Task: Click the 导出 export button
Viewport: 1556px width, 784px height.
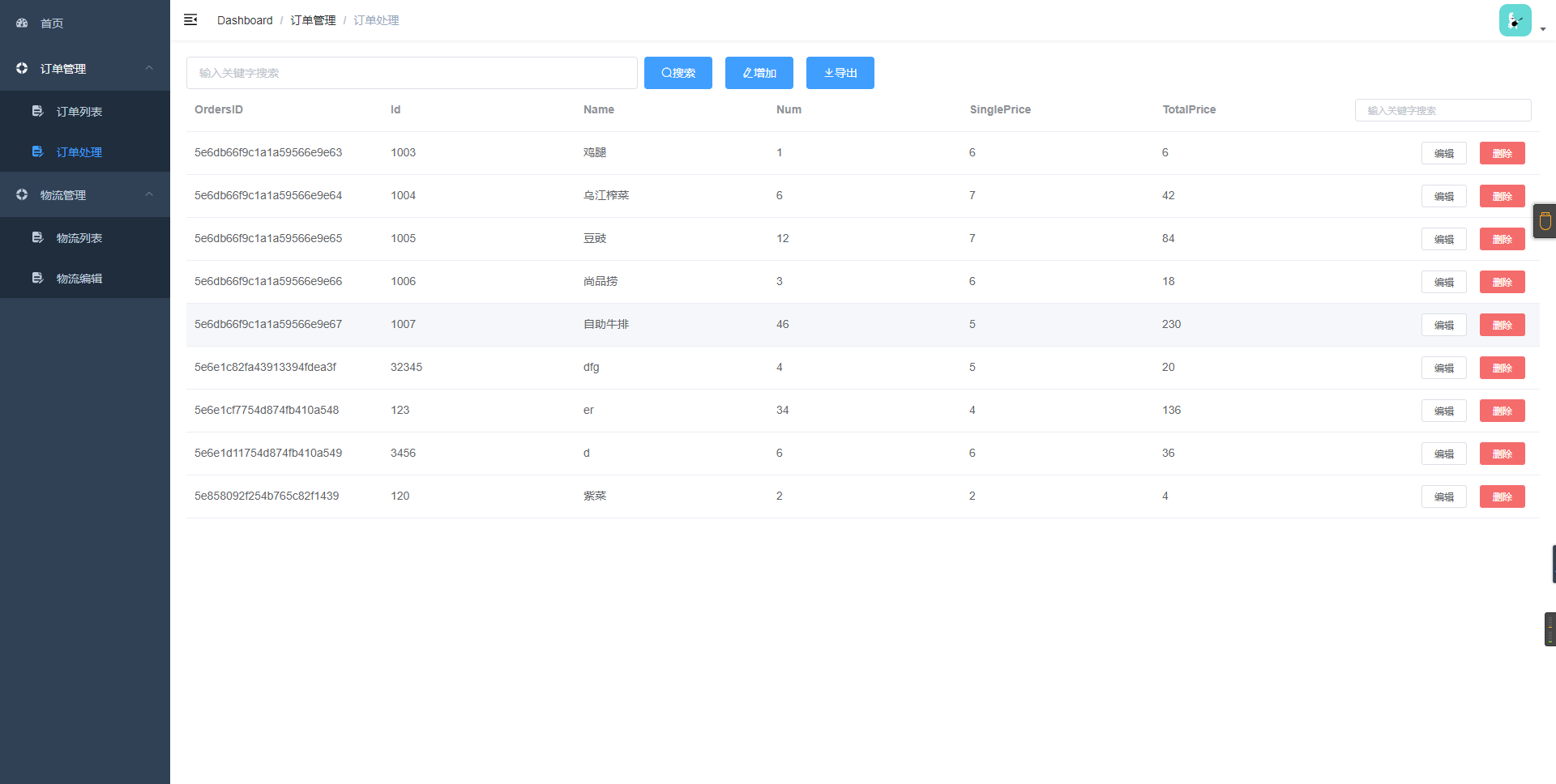Action: [x=840, y=73]
